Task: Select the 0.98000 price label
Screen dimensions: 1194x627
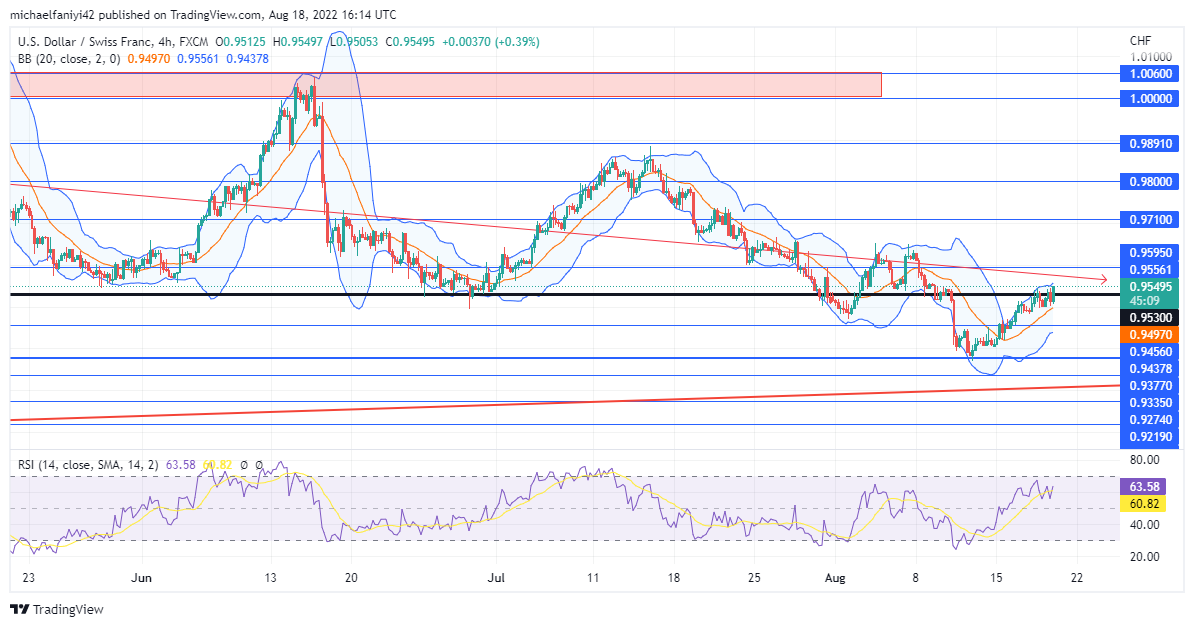Action: click(1150, 182)
